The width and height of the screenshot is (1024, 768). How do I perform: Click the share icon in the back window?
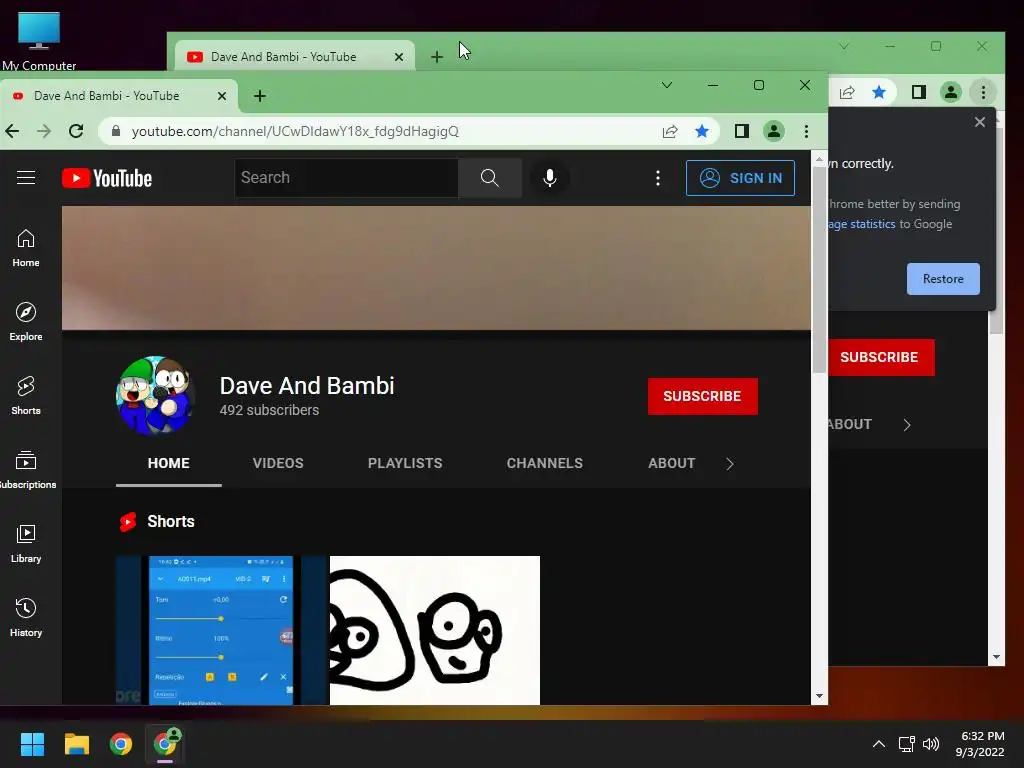point(847,92)
